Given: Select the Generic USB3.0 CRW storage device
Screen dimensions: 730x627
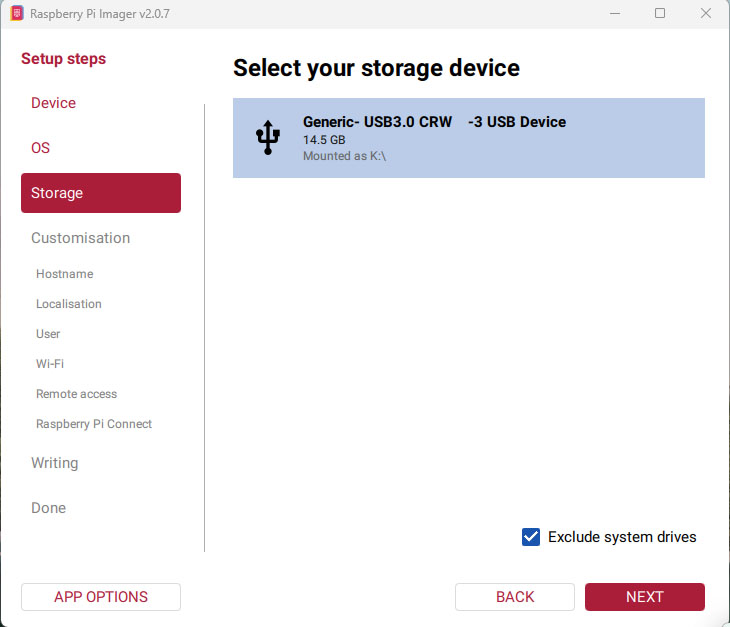Looking at the screenshot, I should click(x=468, y=138).
